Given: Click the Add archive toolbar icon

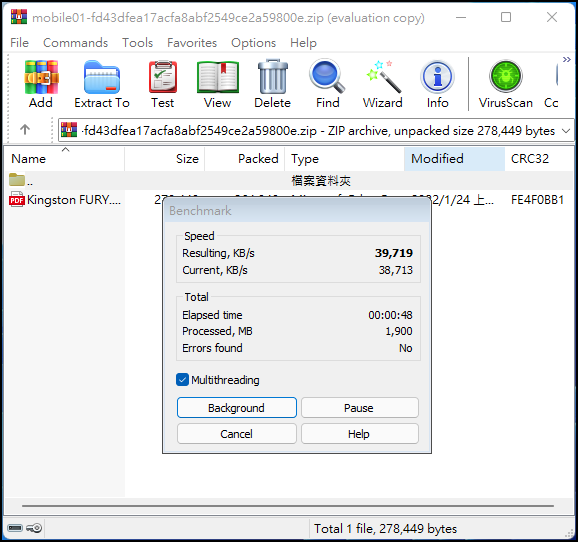Looking at the screenshot, I should point(41,77).
